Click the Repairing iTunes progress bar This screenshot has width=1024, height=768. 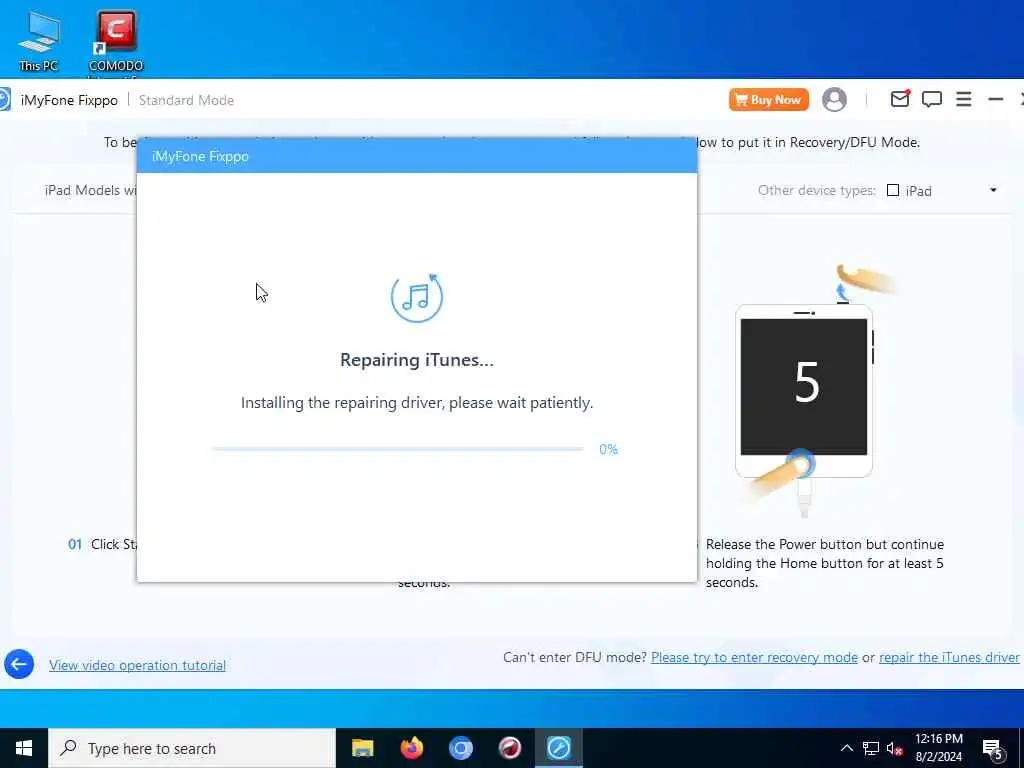click(x=397, y=449)
